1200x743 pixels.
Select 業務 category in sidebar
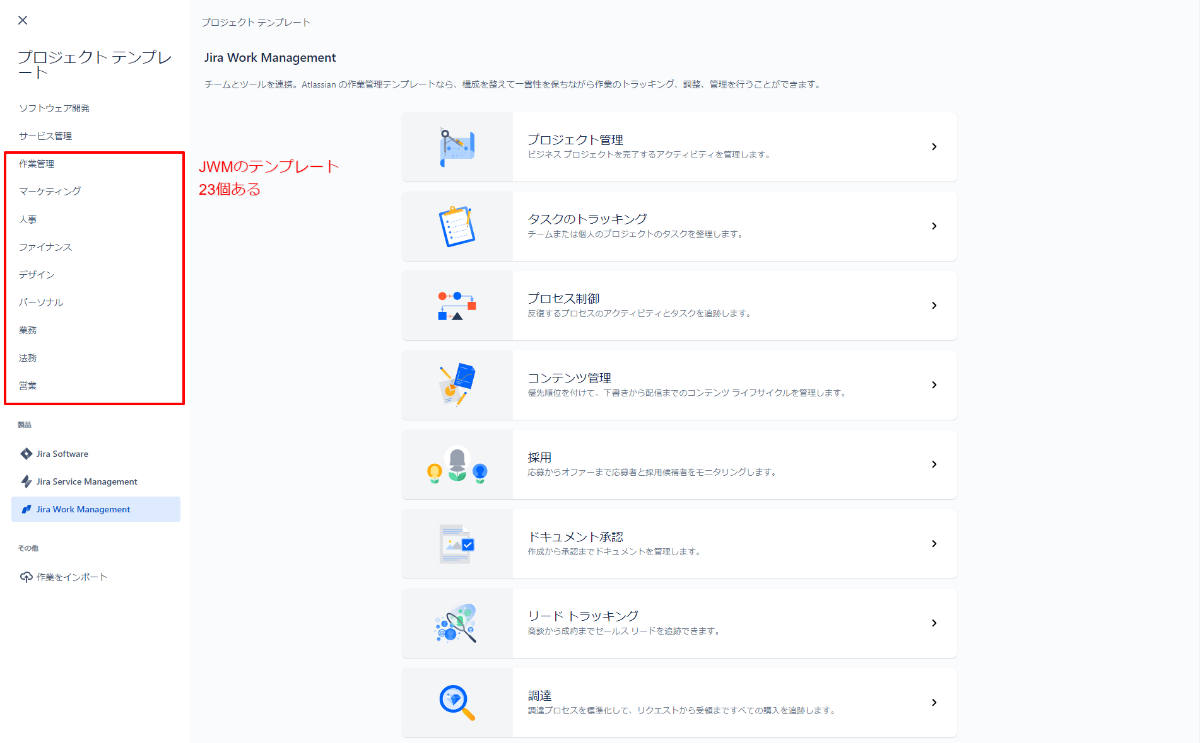(28, 330)
